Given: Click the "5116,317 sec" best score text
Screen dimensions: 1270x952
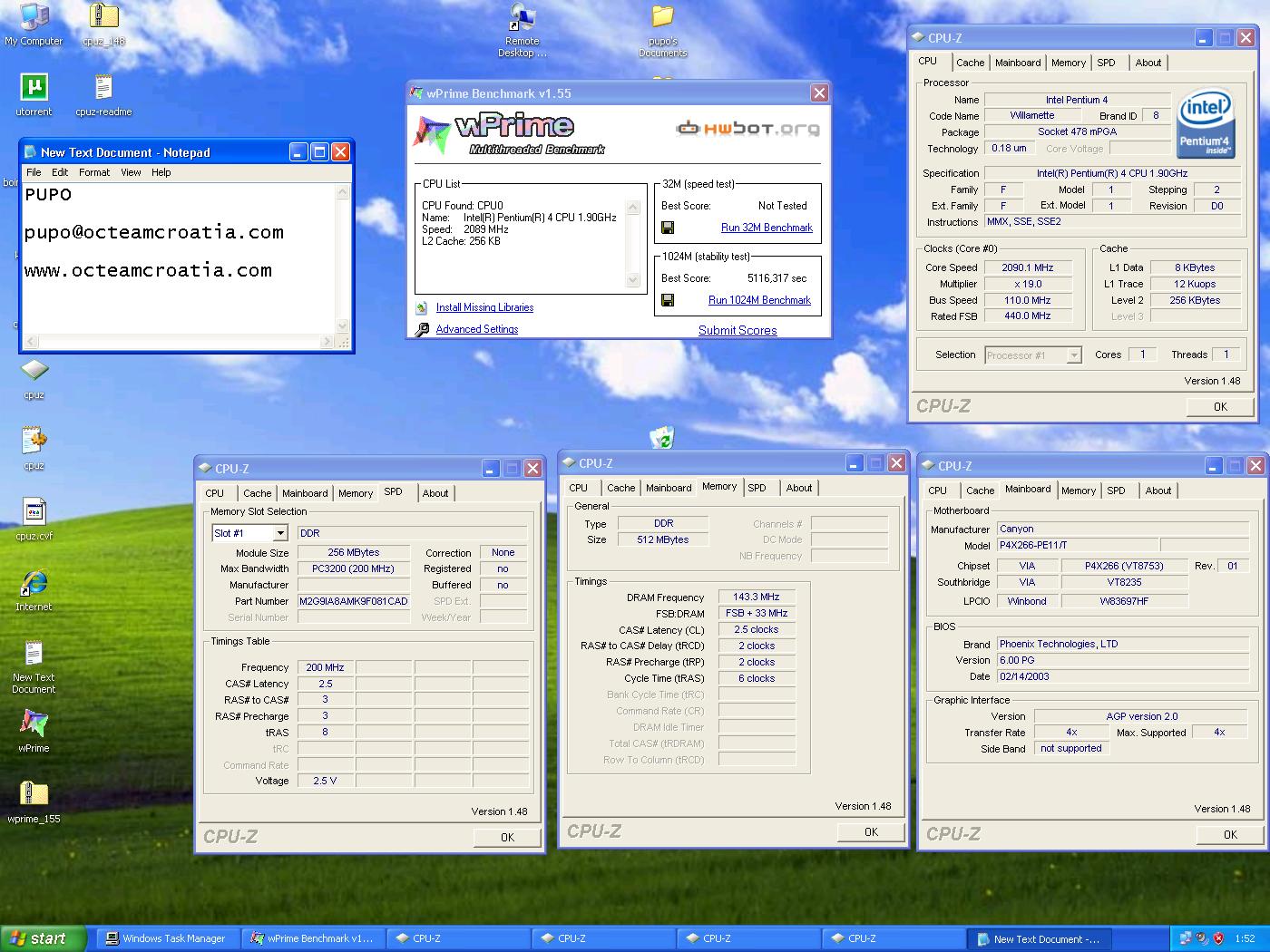Looking at the screenshot, I should [x=777, y=278].
